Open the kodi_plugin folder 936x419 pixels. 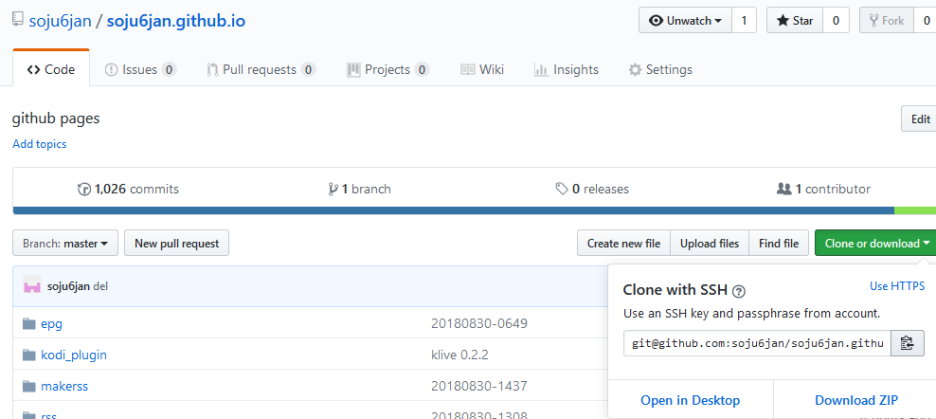(74, 355)
